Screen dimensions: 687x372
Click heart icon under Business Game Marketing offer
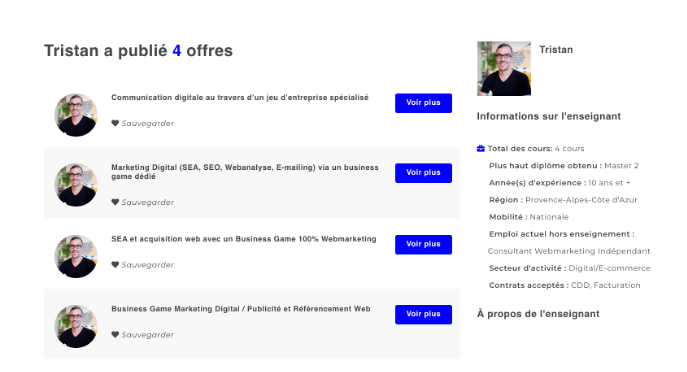coord(115,334)
